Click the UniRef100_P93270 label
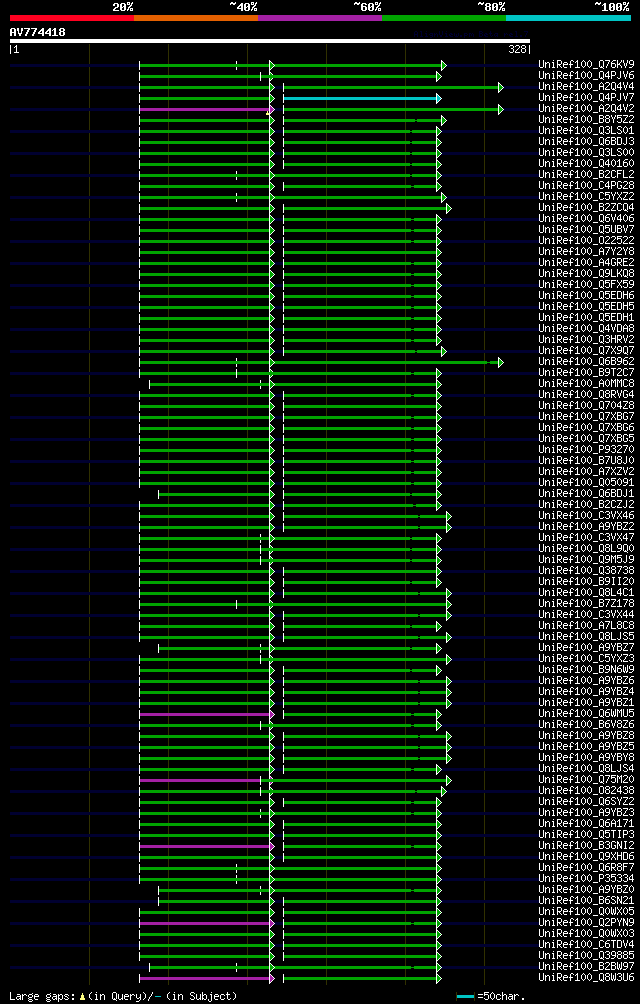The height and width of the screenshot is (1004, 640). tap(586, 449)
